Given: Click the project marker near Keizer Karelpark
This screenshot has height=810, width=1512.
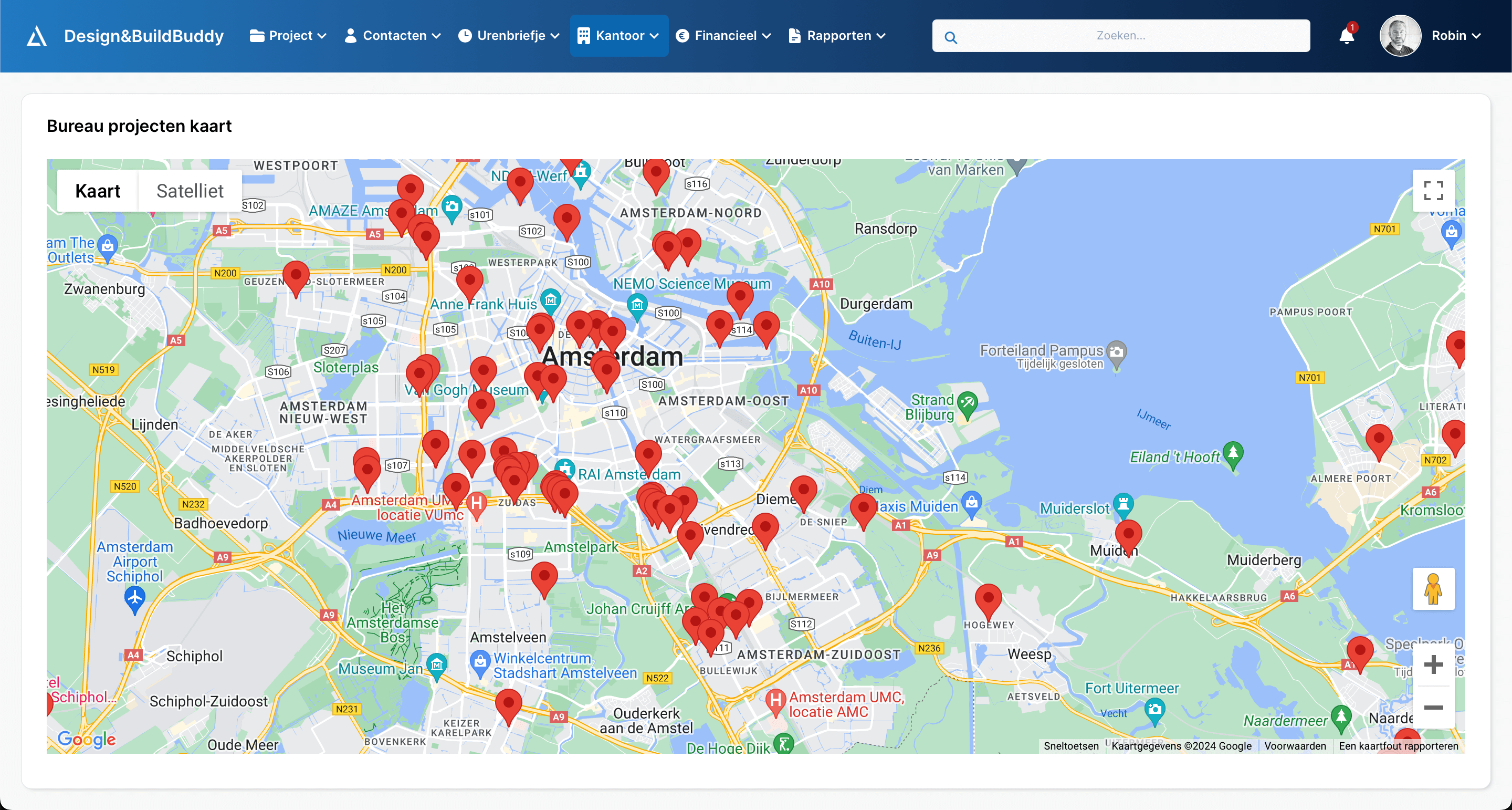Looking at the screenshot, I should click(508, 707).
